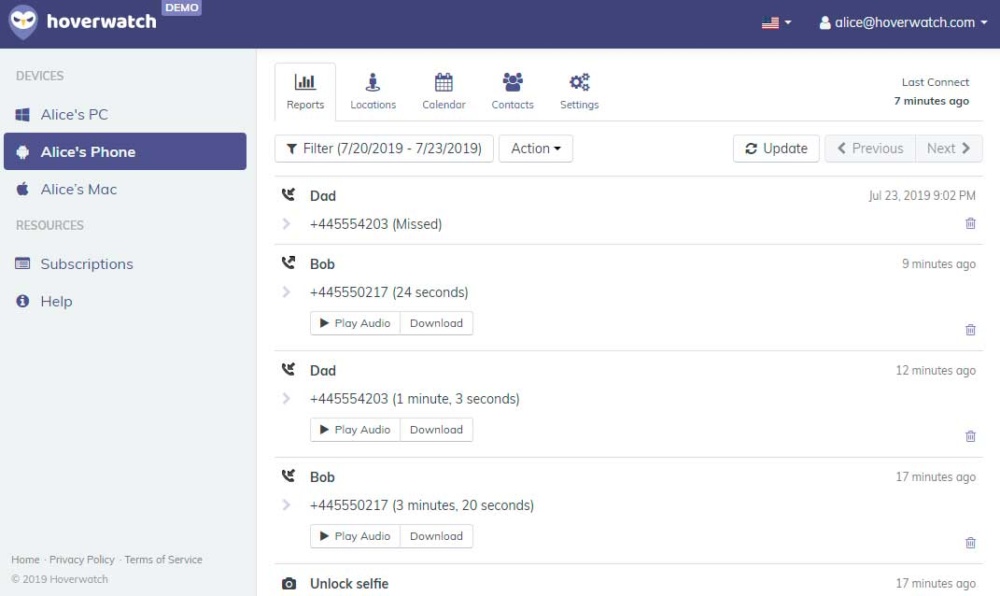Click the Home footer link

pos(26,560)
